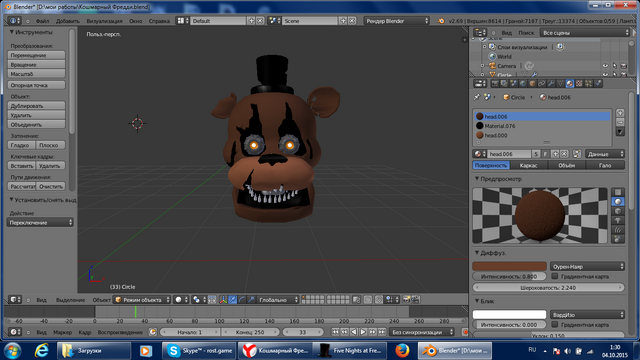The height and width of the screenshot is (360, 640).
Task: Open the Modifiers wrench properties tab
Action: [551, 84]
